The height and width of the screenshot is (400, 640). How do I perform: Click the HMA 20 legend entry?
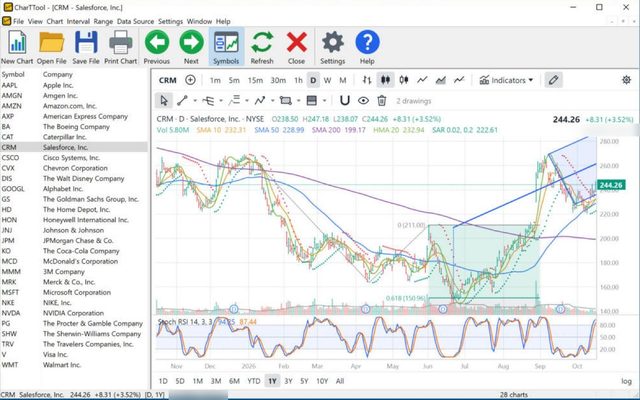[x=399, y=130]
